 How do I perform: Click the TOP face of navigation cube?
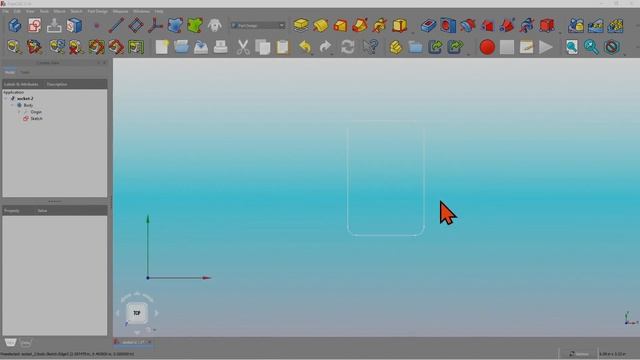(x=137, y=313)
